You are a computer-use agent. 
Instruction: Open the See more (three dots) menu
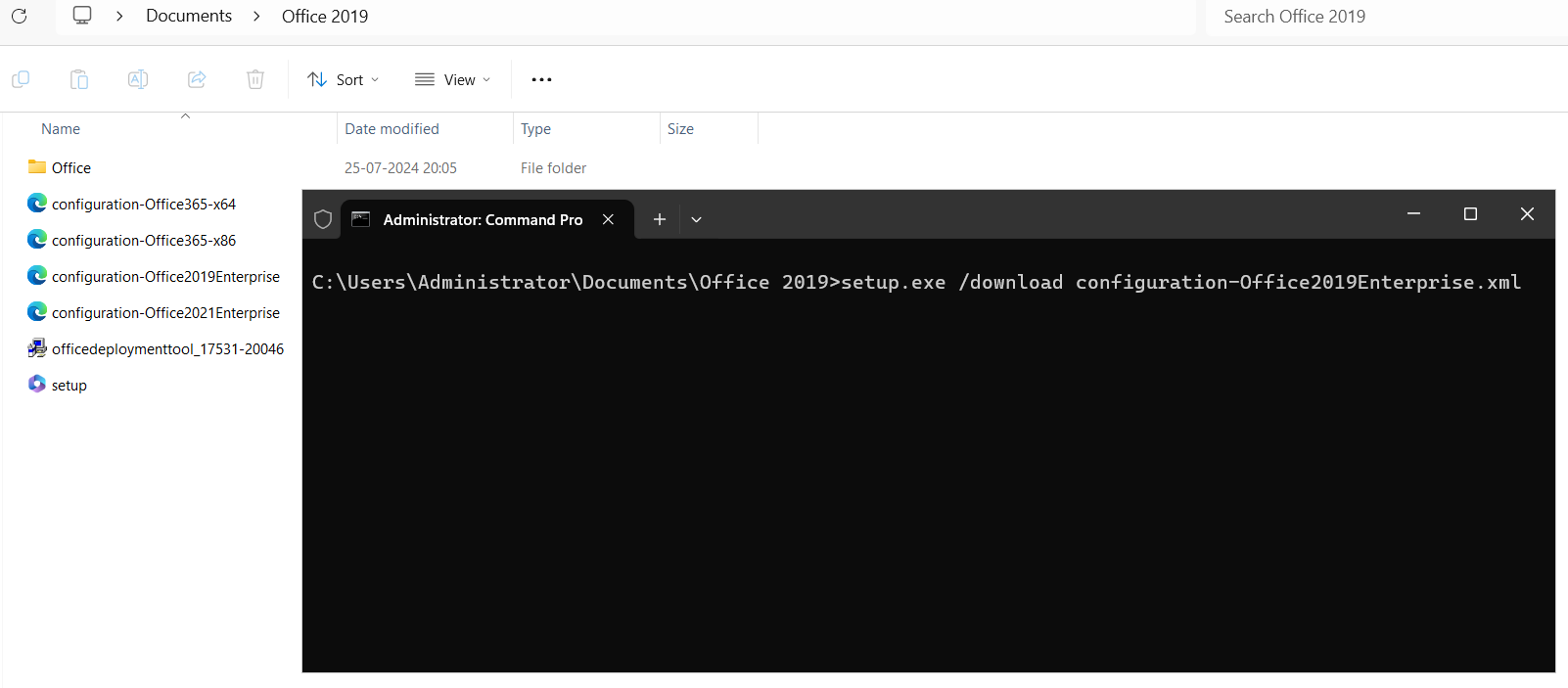[541, 79]
